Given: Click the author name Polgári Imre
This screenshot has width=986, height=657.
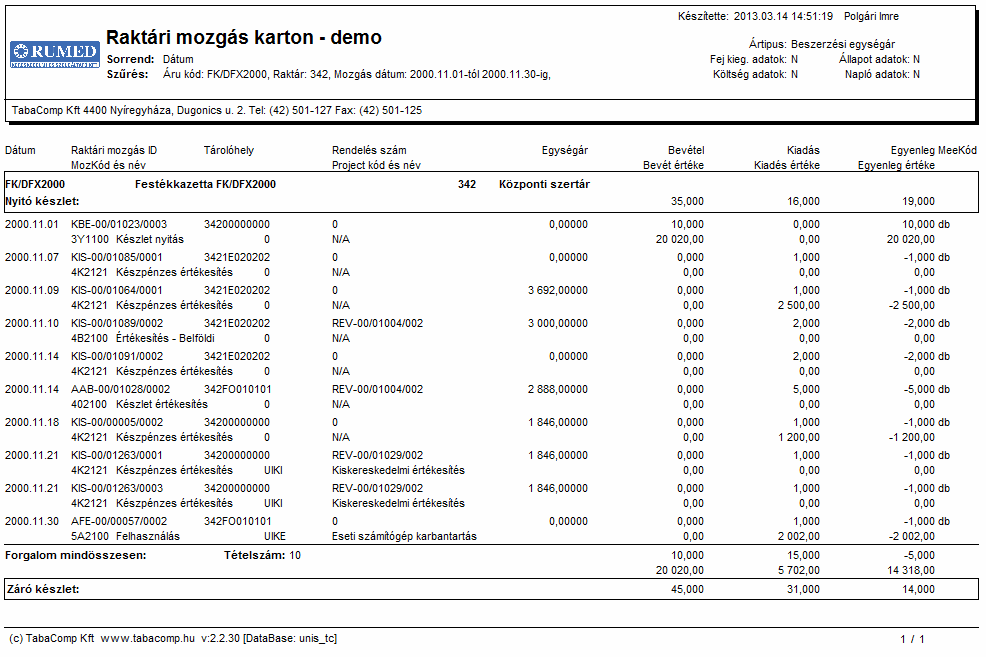Looking at the screenshot, I should pyautogui.click(x=871, y=16).
